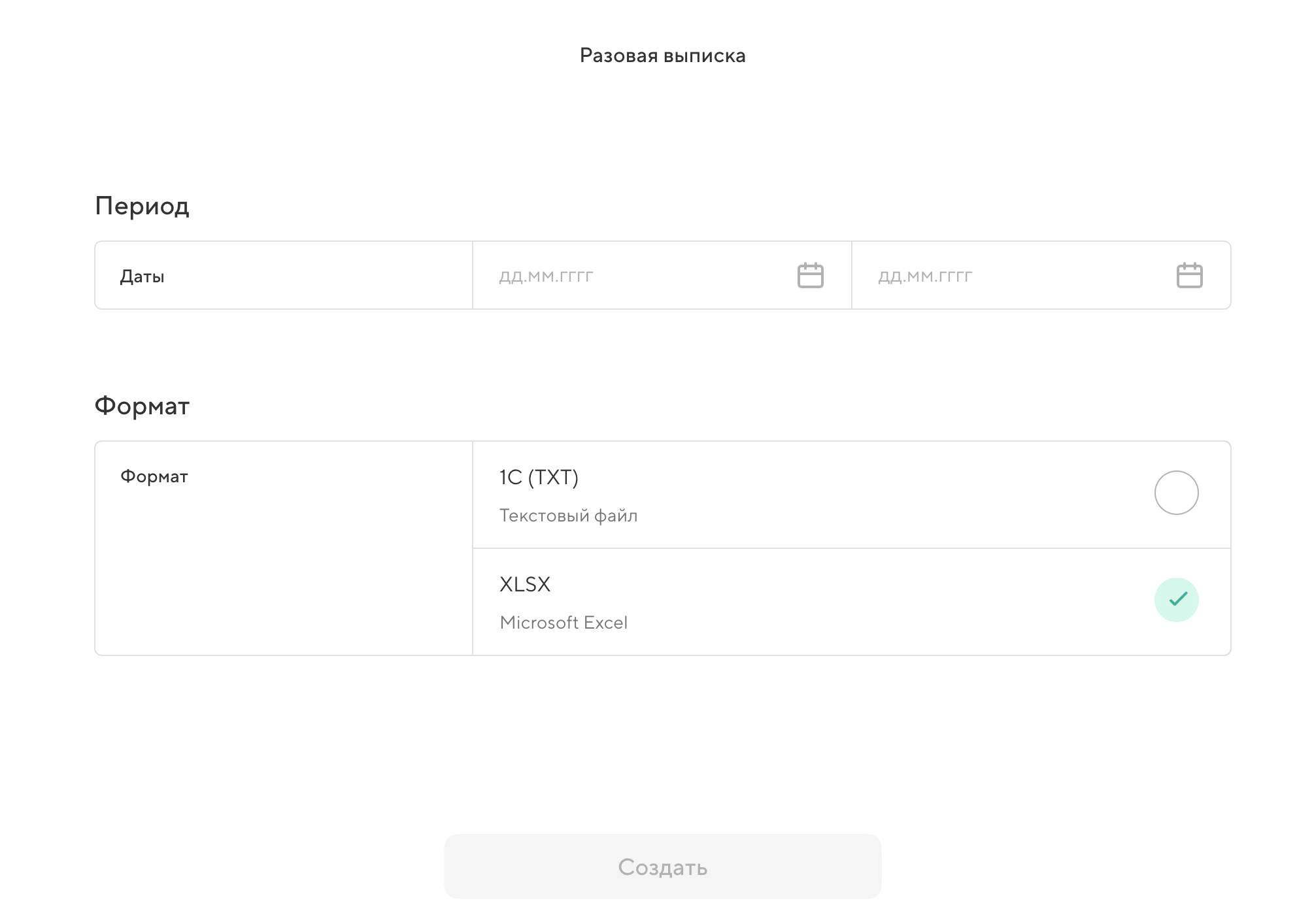Click the Разовая выписка page title
Screen dimensions: 1297x924
pos(662,56)
